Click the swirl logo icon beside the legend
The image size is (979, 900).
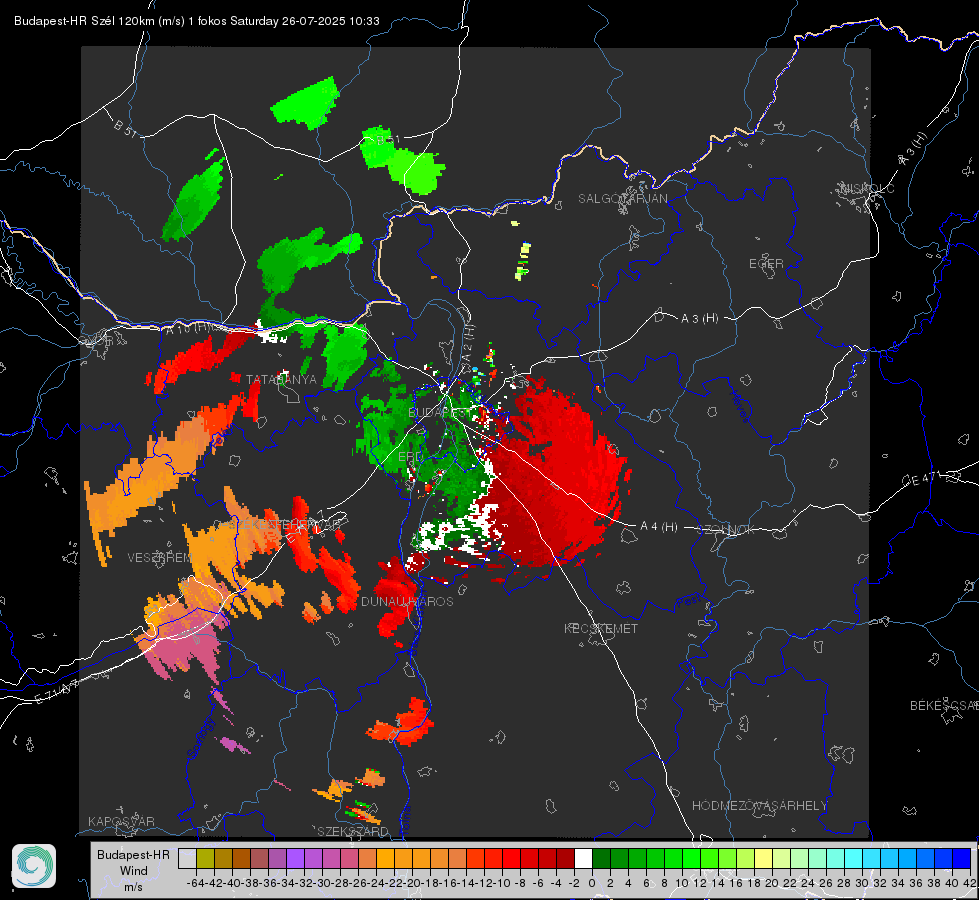click(x=34, y=866)
